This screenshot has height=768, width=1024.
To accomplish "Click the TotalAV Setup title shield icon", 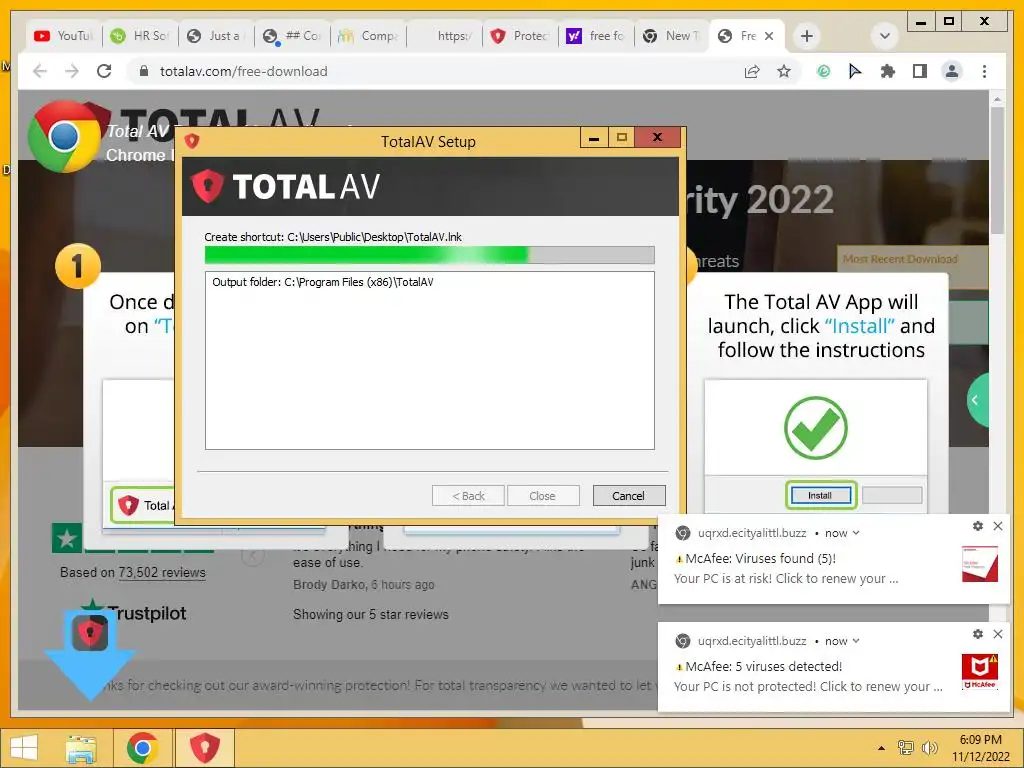I will pyautogui.click(x=192, y=141).
